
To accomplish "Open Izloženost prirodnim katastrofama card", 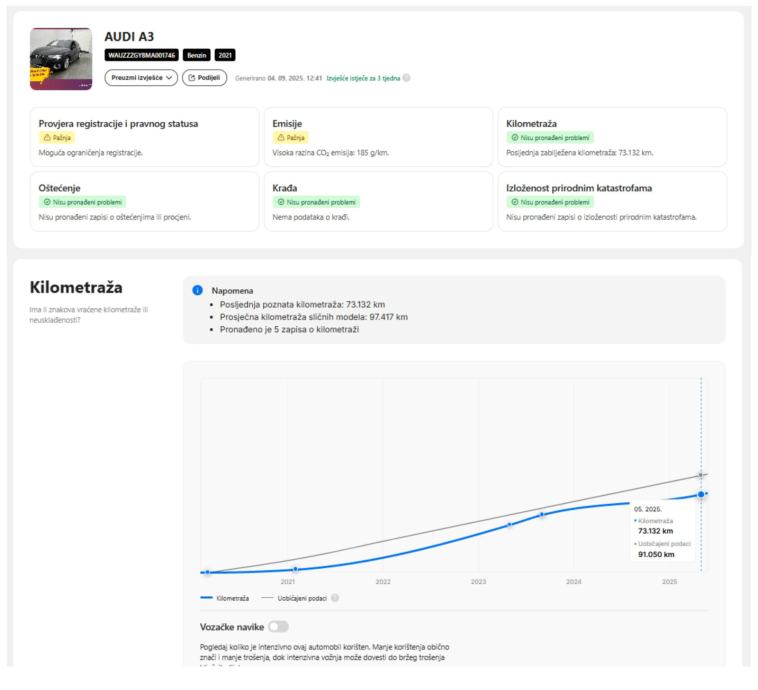I will [612, 201].
